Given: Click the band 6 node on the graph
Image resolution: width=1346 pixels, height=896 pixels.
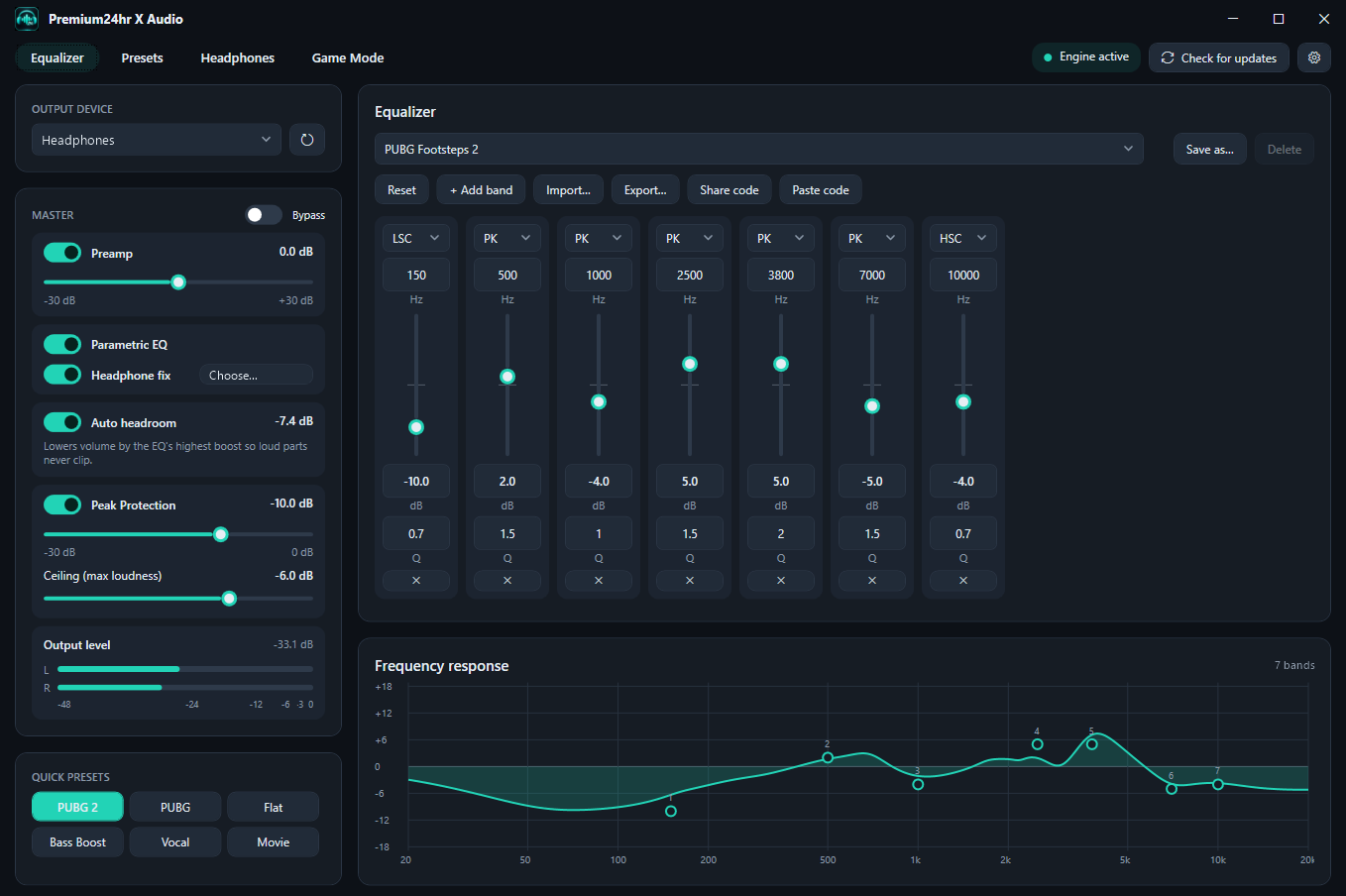Looking at the screenshot, I should pos(1172,789).
